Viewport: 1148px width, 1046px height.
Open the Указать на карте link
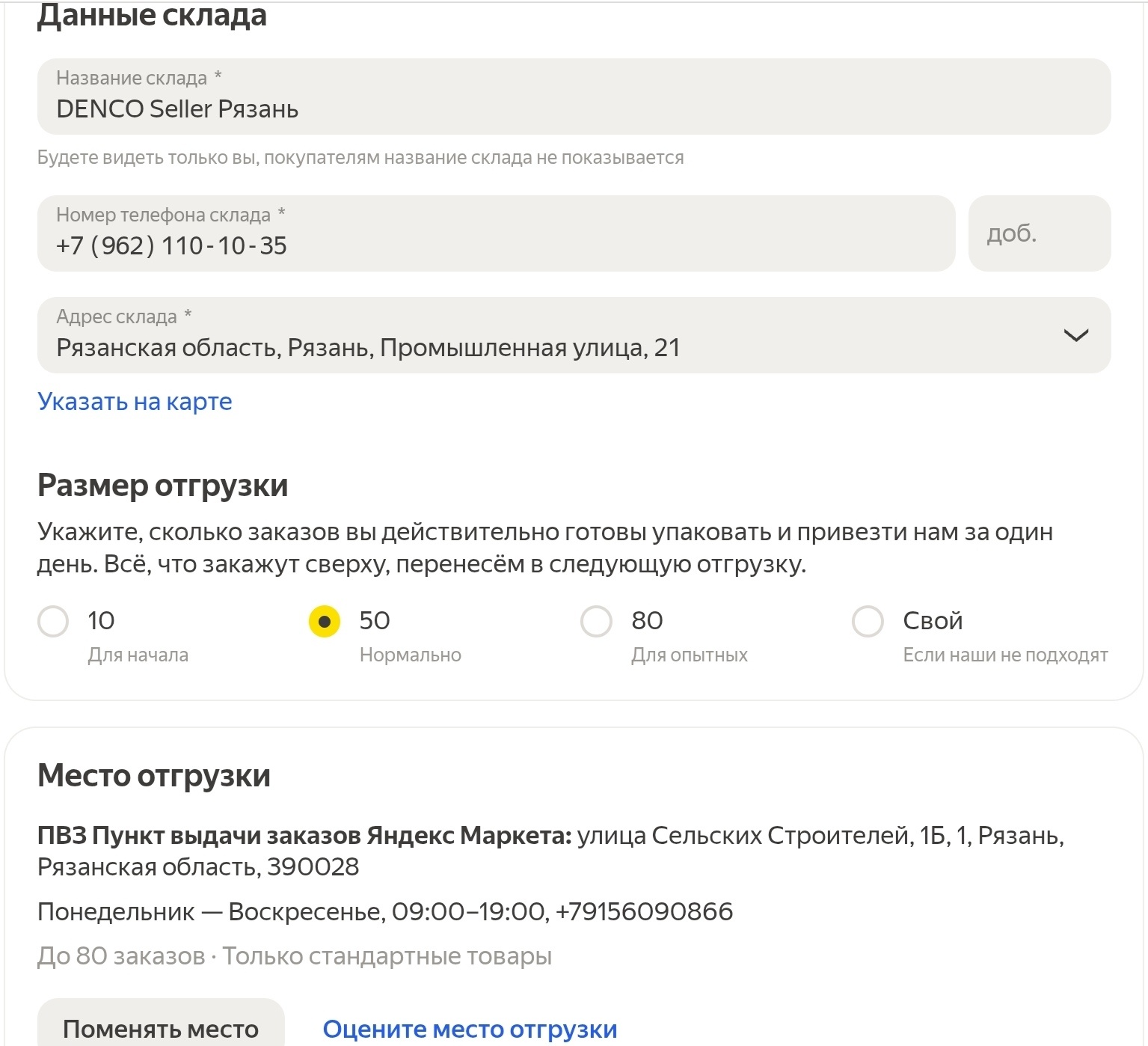(135, 402)
